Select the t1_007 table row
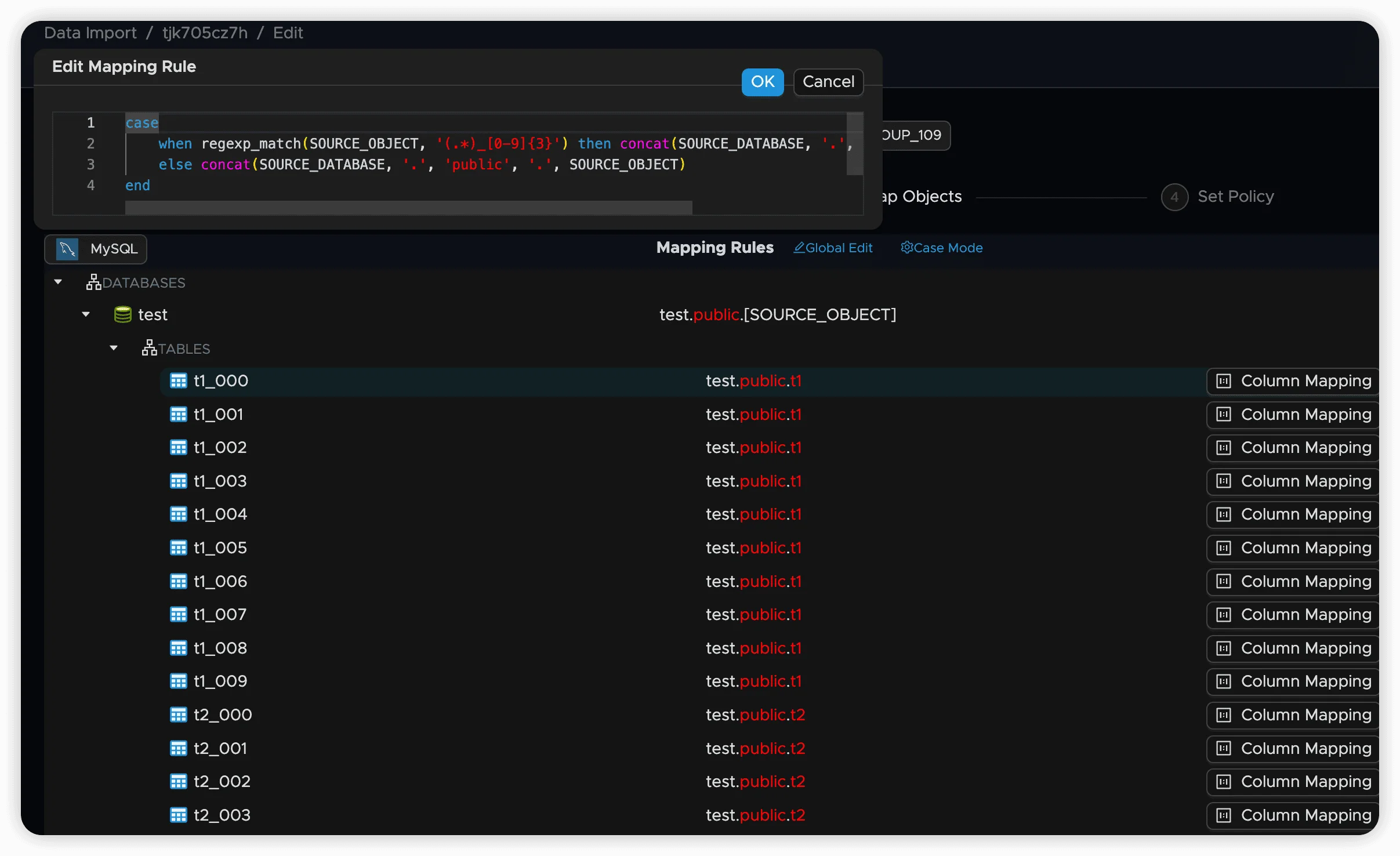The image size is (1400, 856). (x=220, y=615)
